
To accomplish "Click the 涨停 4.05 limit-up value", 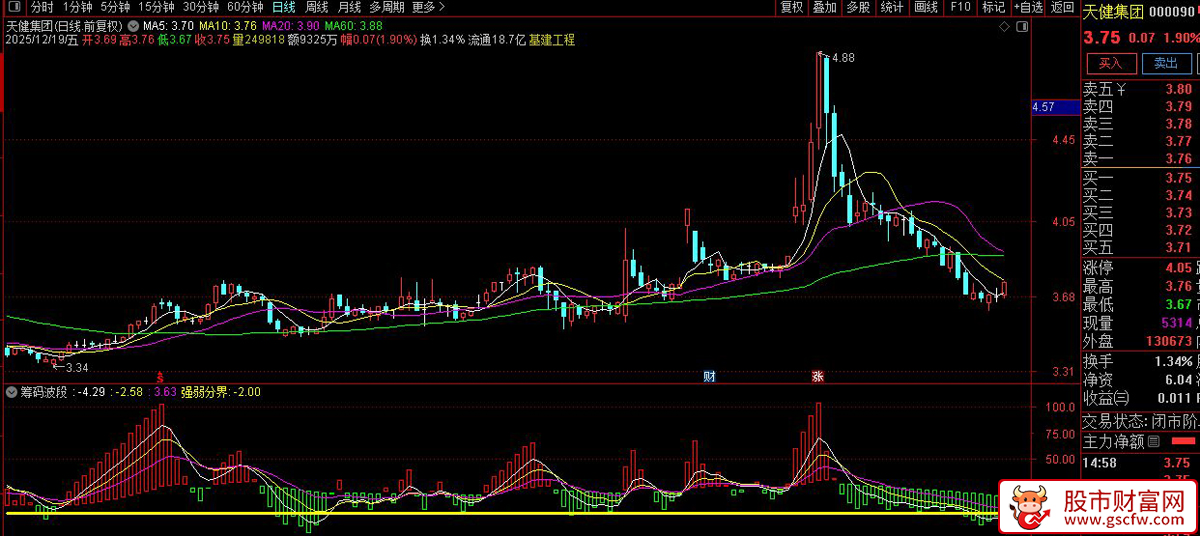I will (1178, 268).
